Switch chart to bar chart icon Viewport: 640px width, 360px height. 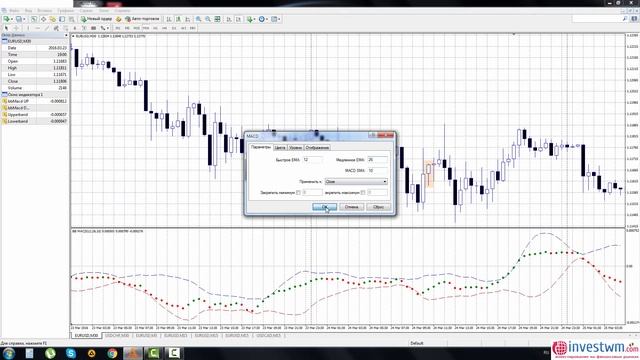[169, 19]
